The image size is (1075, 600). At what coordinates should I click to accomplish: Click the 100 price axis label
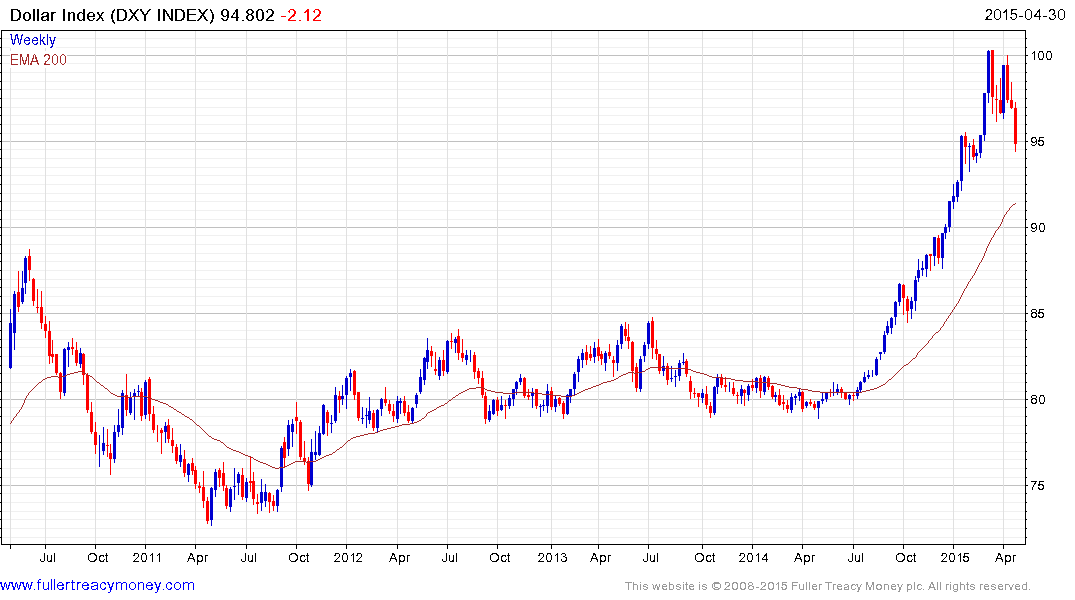pos(1041,56)
